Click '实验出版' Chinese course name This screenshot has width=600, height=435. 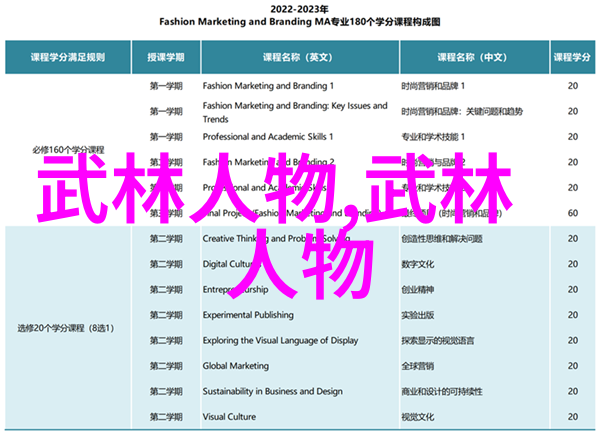click(x=417, y=315)
